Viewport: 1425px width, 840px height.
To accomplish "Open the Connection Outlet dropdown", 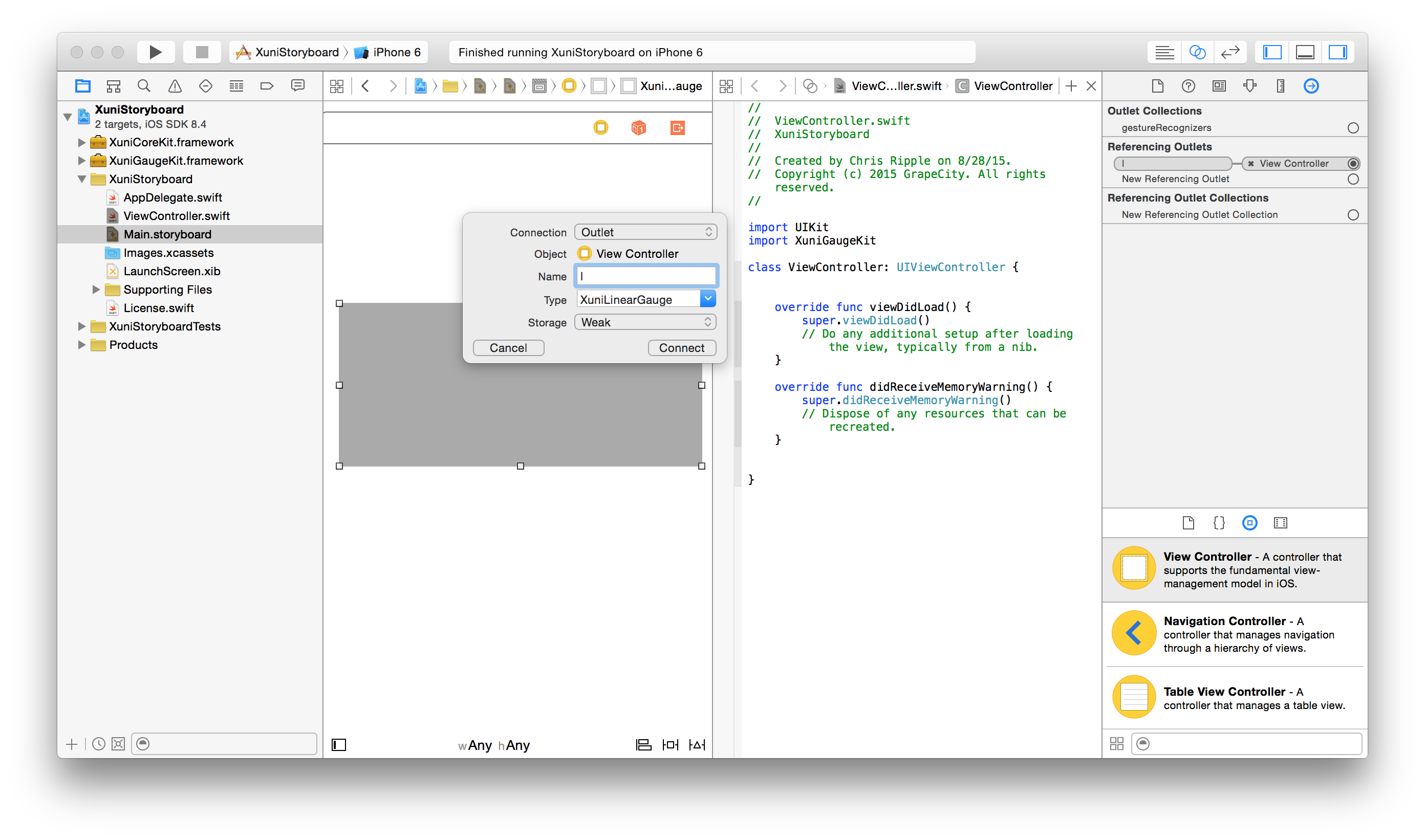I will [x=645, y=232].
